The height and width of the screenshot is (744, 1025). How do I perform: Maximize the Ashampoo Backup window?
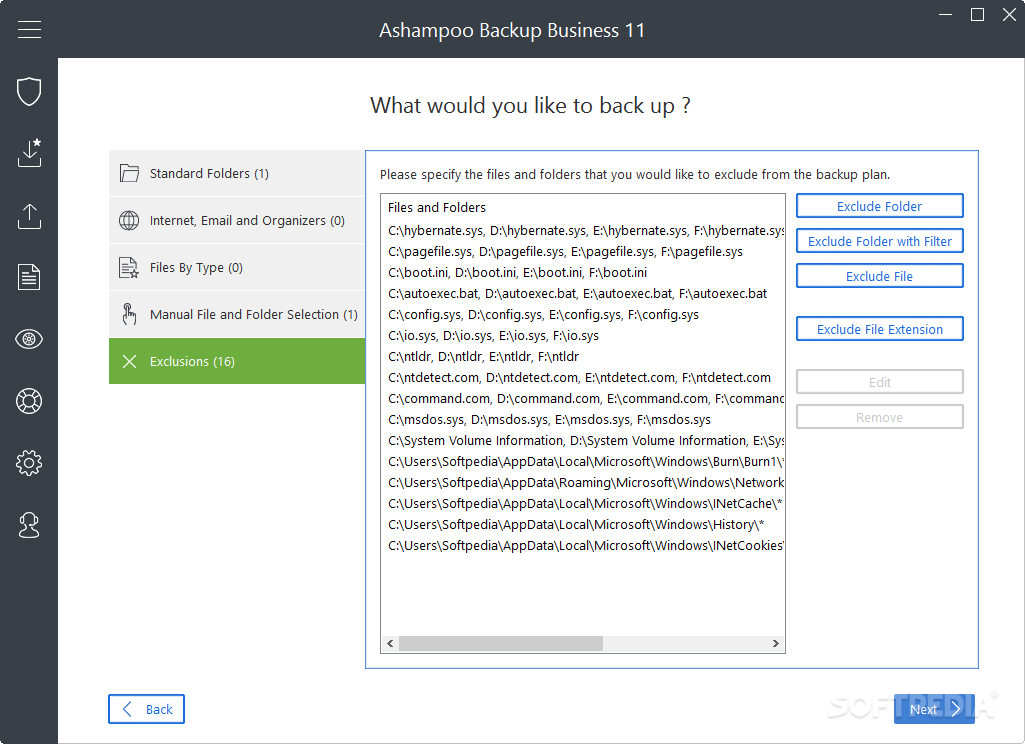coord(977,14)
